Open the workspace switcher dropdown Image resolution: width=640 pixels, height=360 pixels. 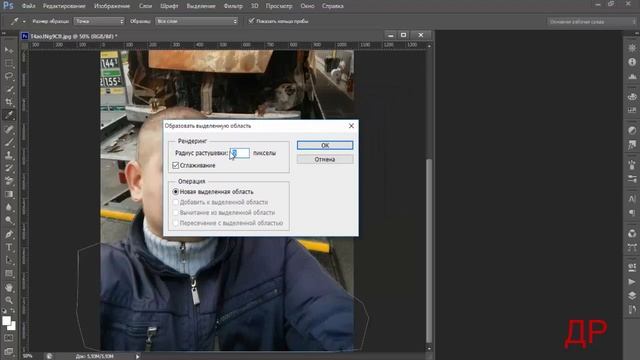tap(591, 21)
